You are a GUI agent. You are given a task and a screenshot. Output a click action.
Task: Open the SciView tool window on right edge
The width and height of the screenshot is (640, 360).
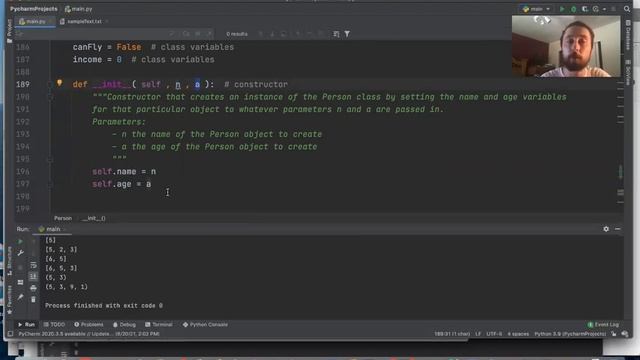pos(628,73)
